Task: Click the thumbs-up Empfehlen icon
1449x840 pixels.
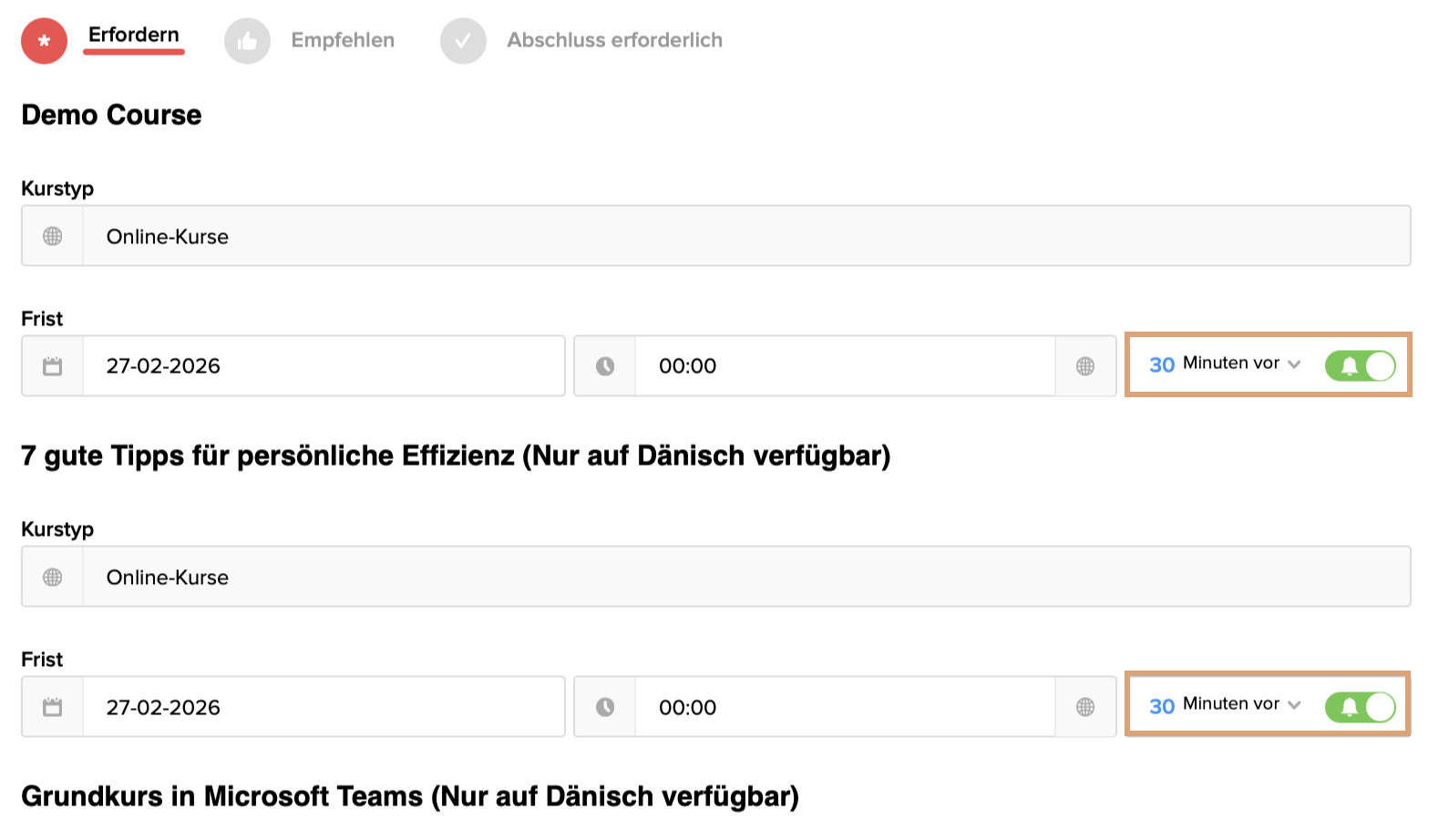Action: point(247,41)
